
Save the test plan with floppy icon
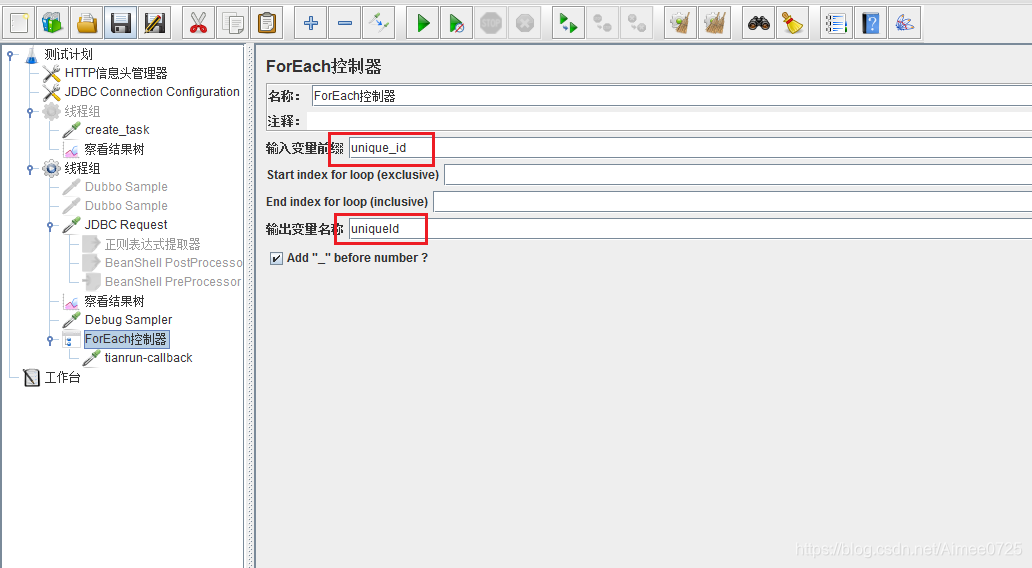coord(120,23)
